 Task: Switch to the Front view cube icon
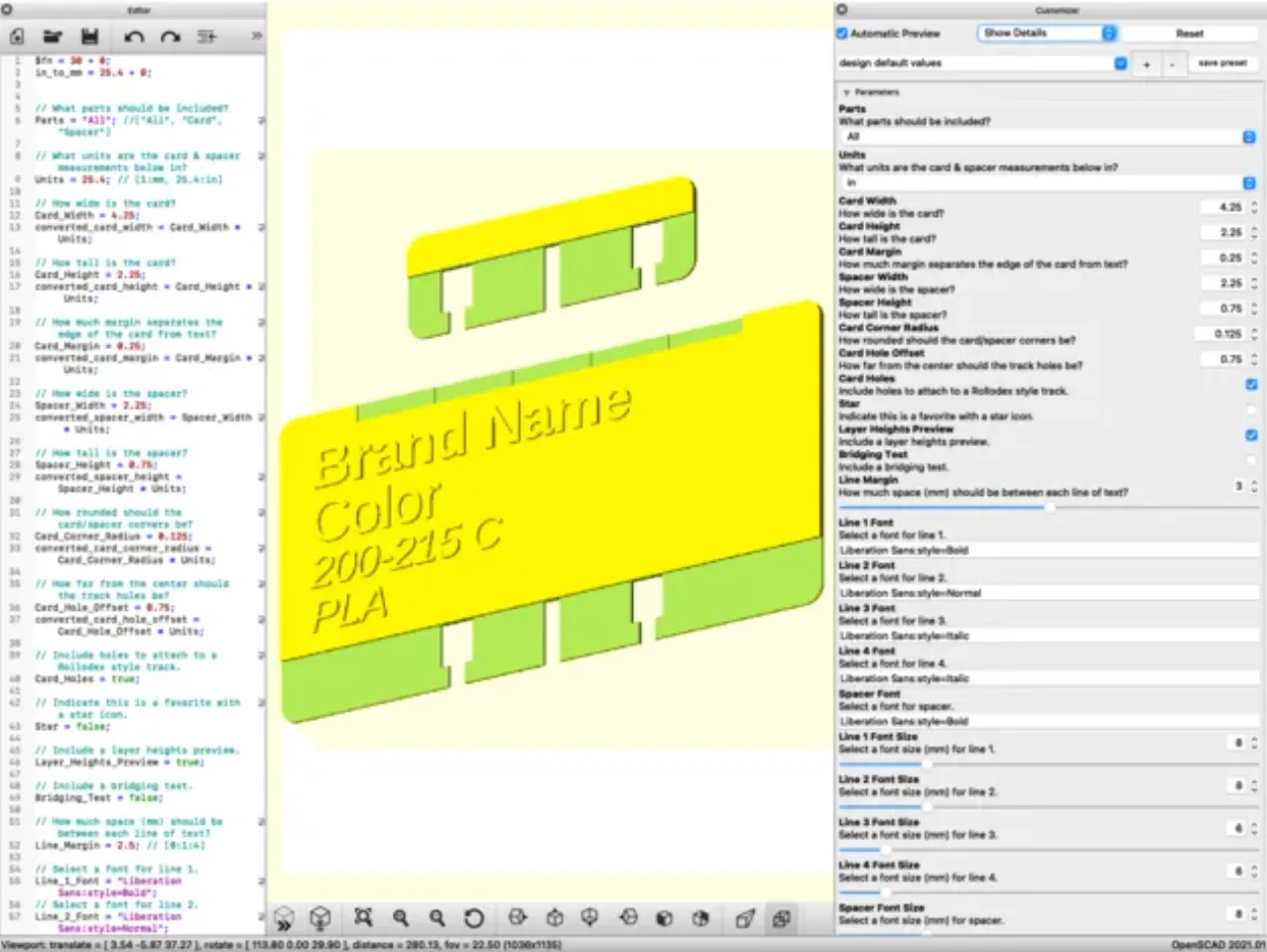[665, 918]
